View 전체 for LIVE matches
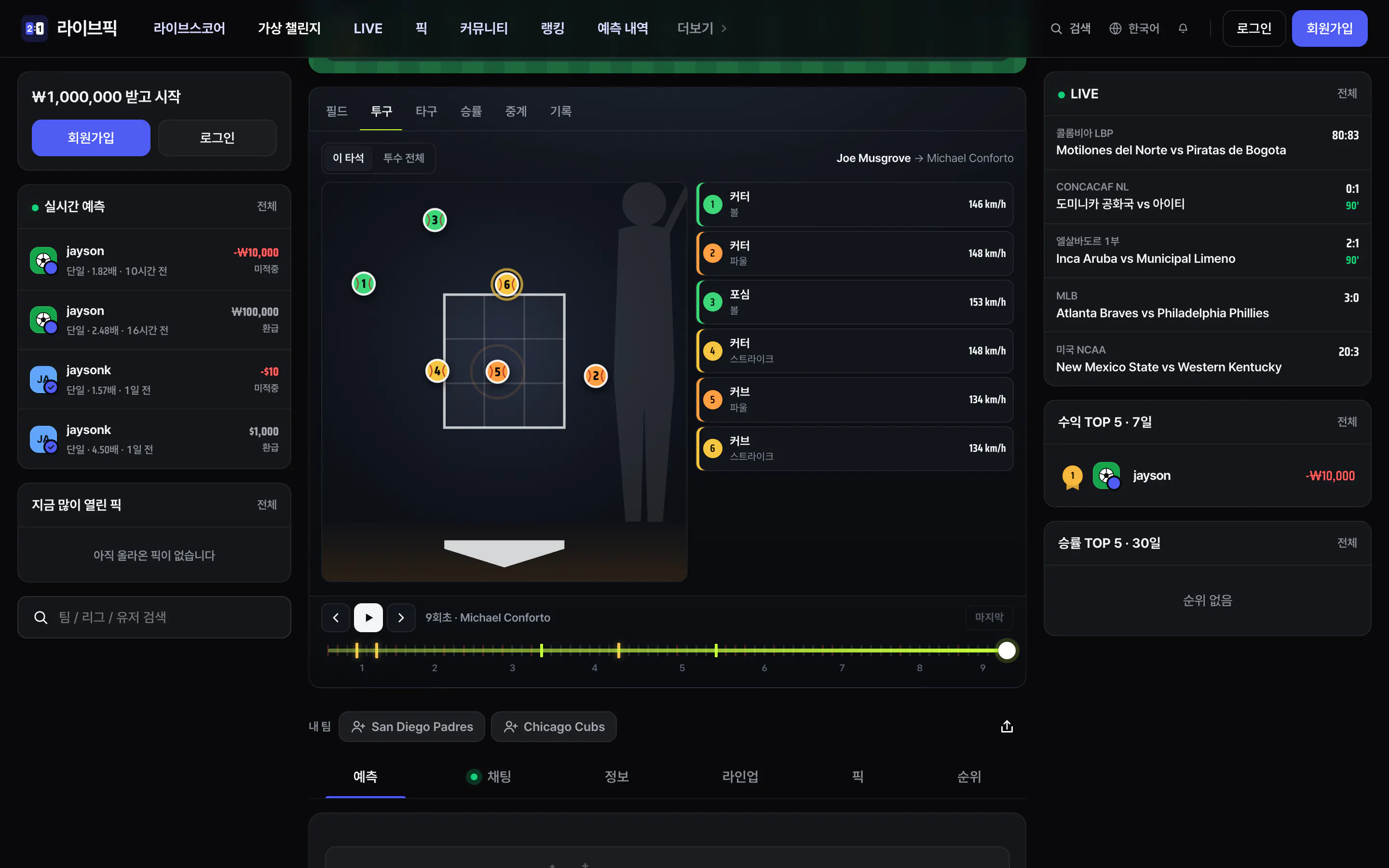 tap(1347, 94)
